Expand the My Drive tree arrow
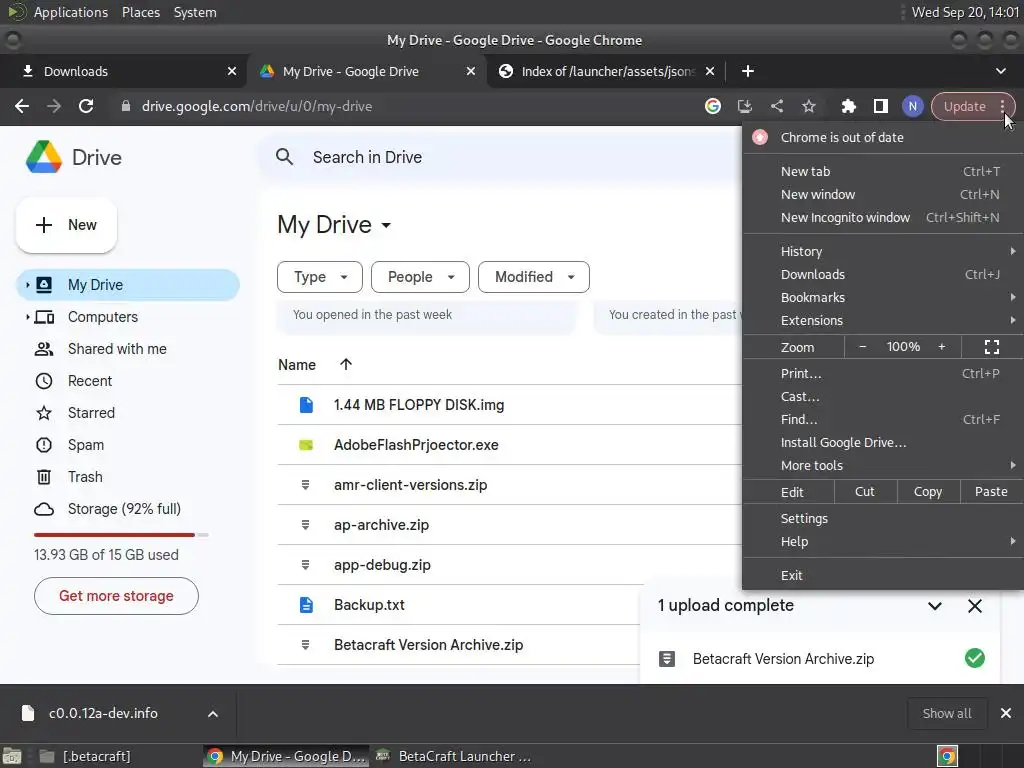The width and height of the screenshot is (1024, 768). (x=27, y=285)
